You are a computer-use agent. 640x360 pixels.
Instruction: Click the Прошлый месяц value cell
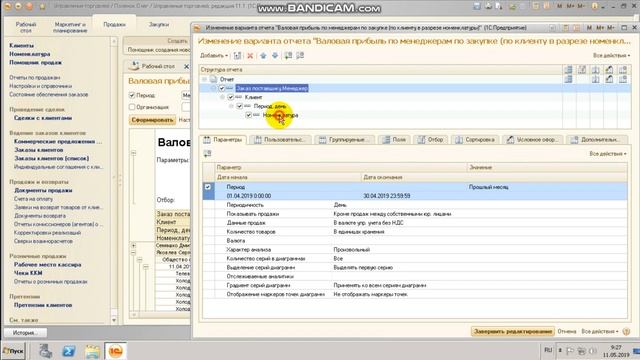[547, 187]
